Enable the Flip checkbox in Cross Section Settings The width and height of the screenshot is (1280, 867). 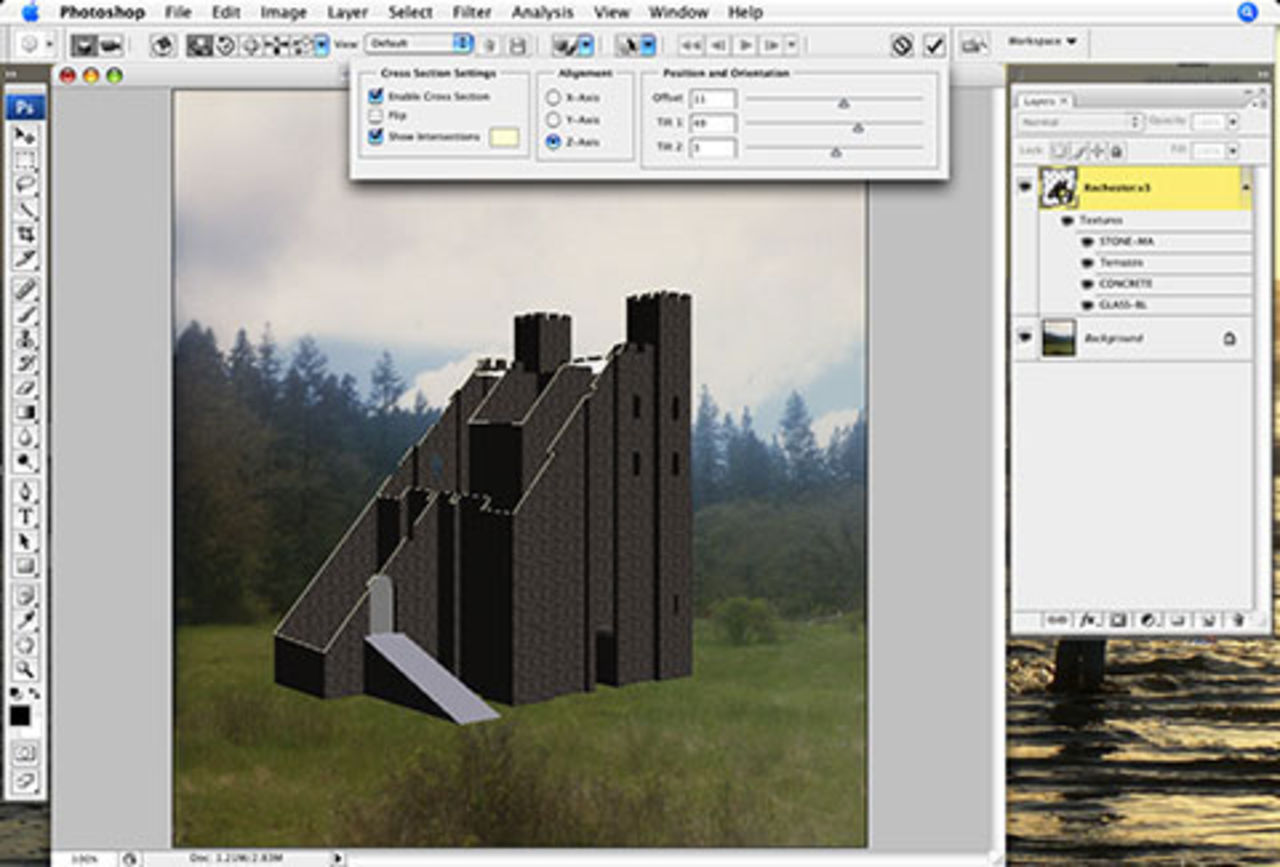tap(374, 114)
